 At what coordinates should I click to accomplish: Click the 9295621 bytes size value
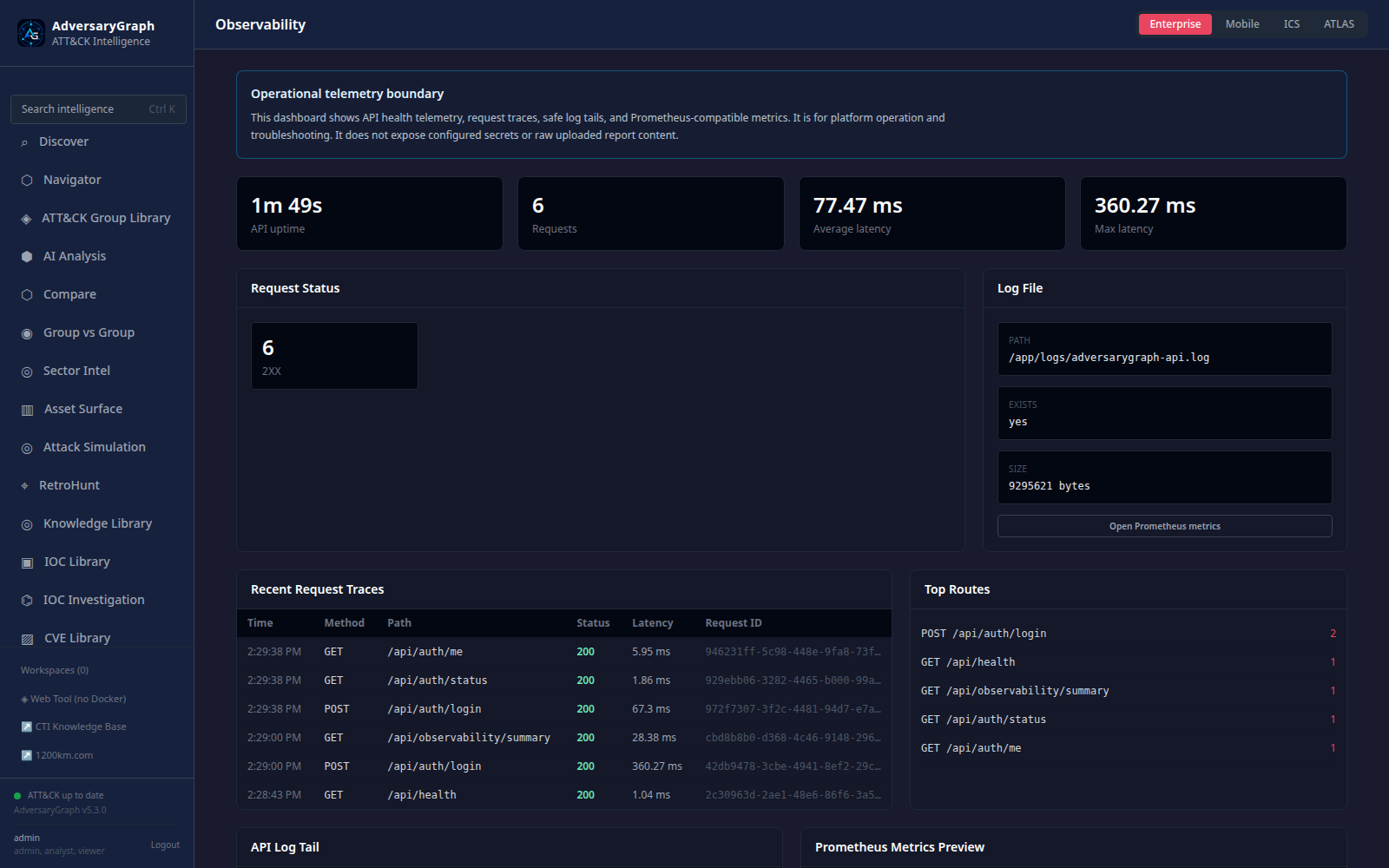[x=1049, y=486]
